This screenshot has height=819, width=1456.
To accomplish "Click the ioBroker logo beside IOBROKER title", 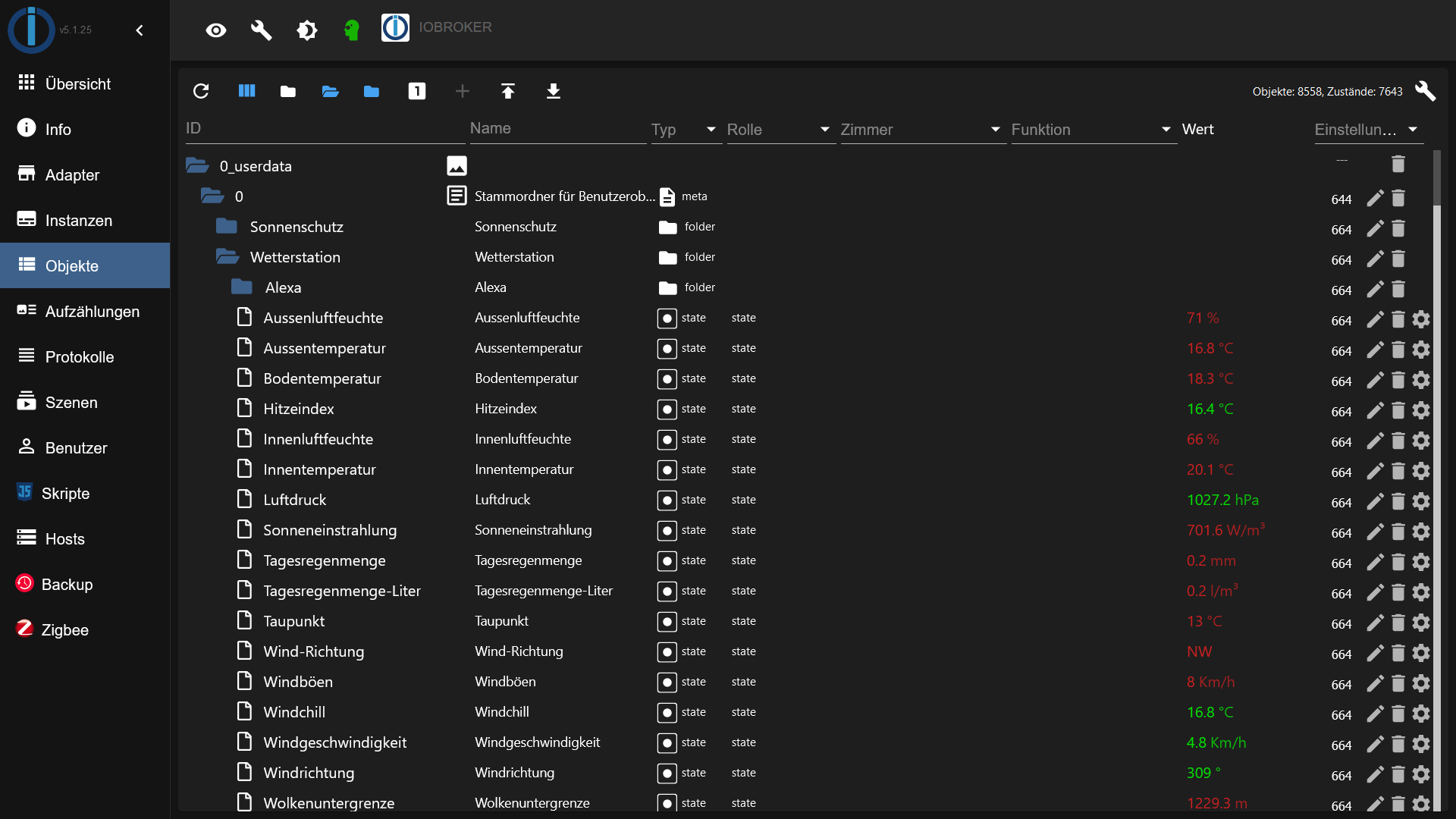I will [x=395, y=28].
